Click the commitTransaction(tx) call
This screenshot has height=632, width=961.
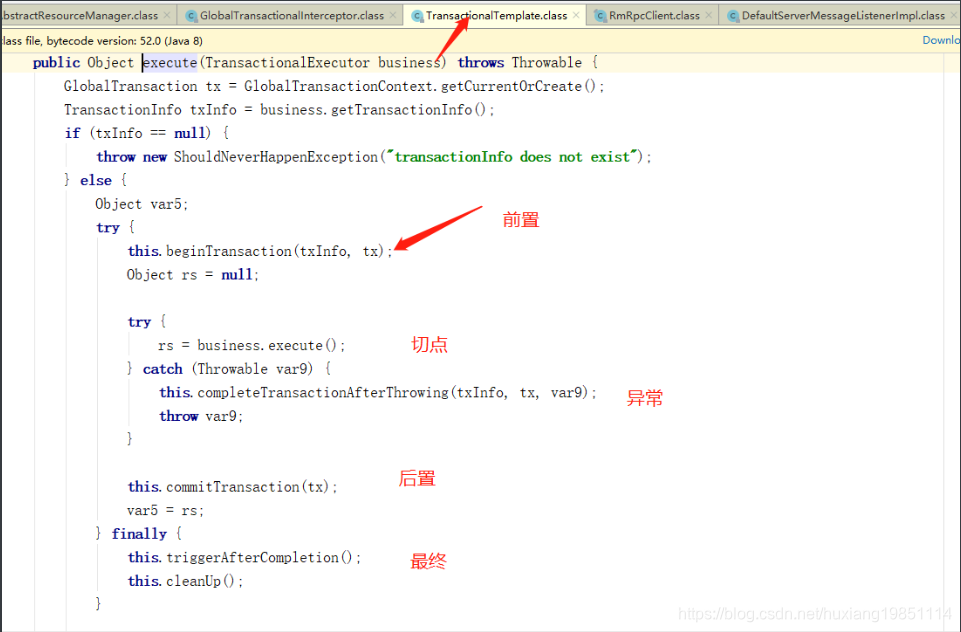click(x=248, y=487)
